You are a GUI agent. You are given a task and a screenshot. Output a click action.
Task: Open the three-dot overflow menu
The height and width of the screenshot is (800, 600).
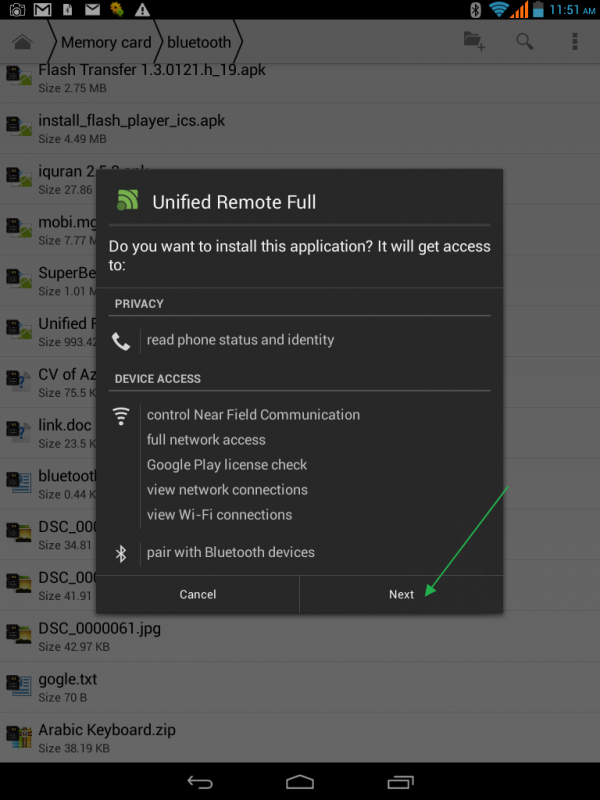pyautogui.click(x=575, y=41)
